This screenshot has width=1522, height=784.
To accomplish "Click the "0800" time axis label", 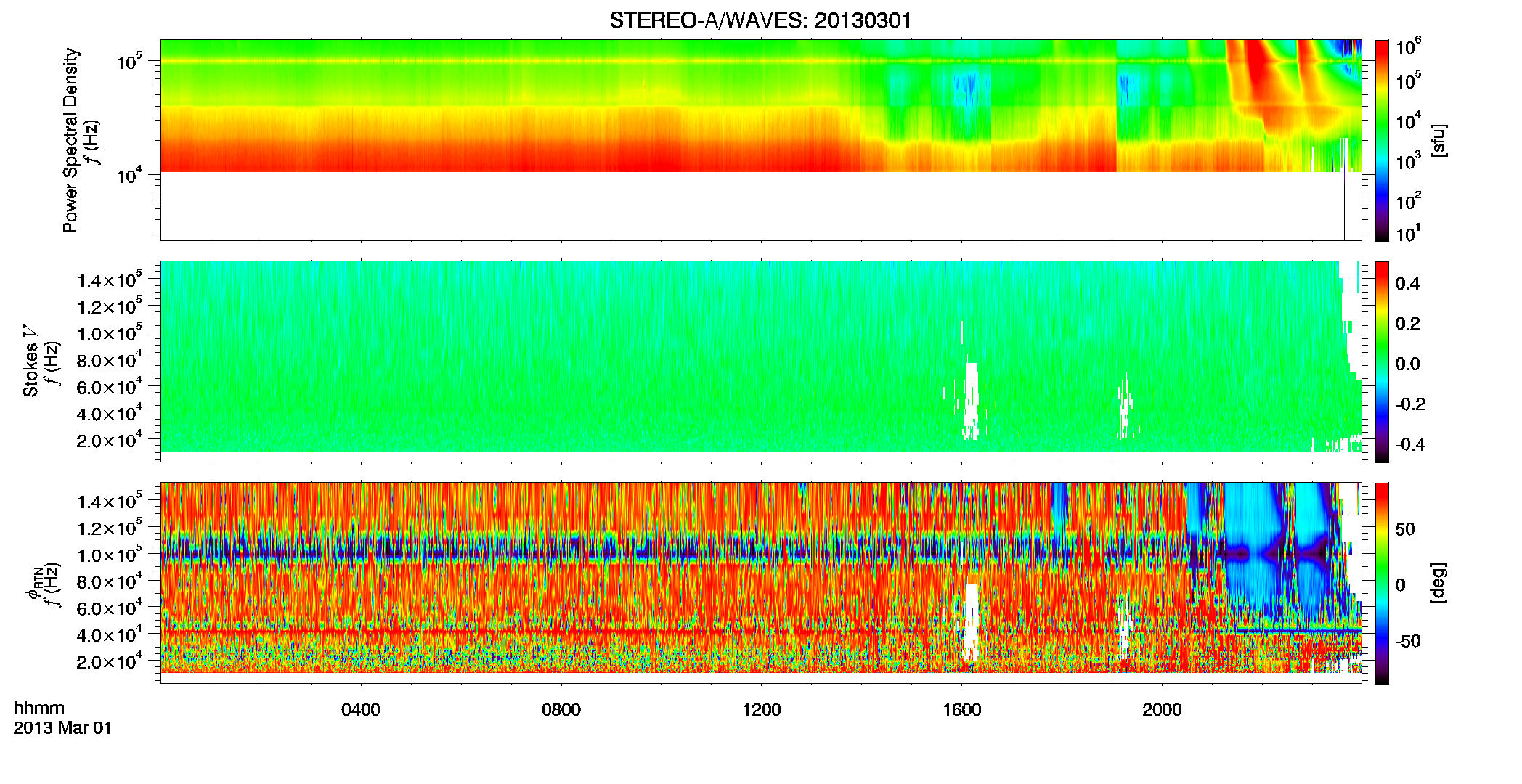I will (x=561, y=710).
